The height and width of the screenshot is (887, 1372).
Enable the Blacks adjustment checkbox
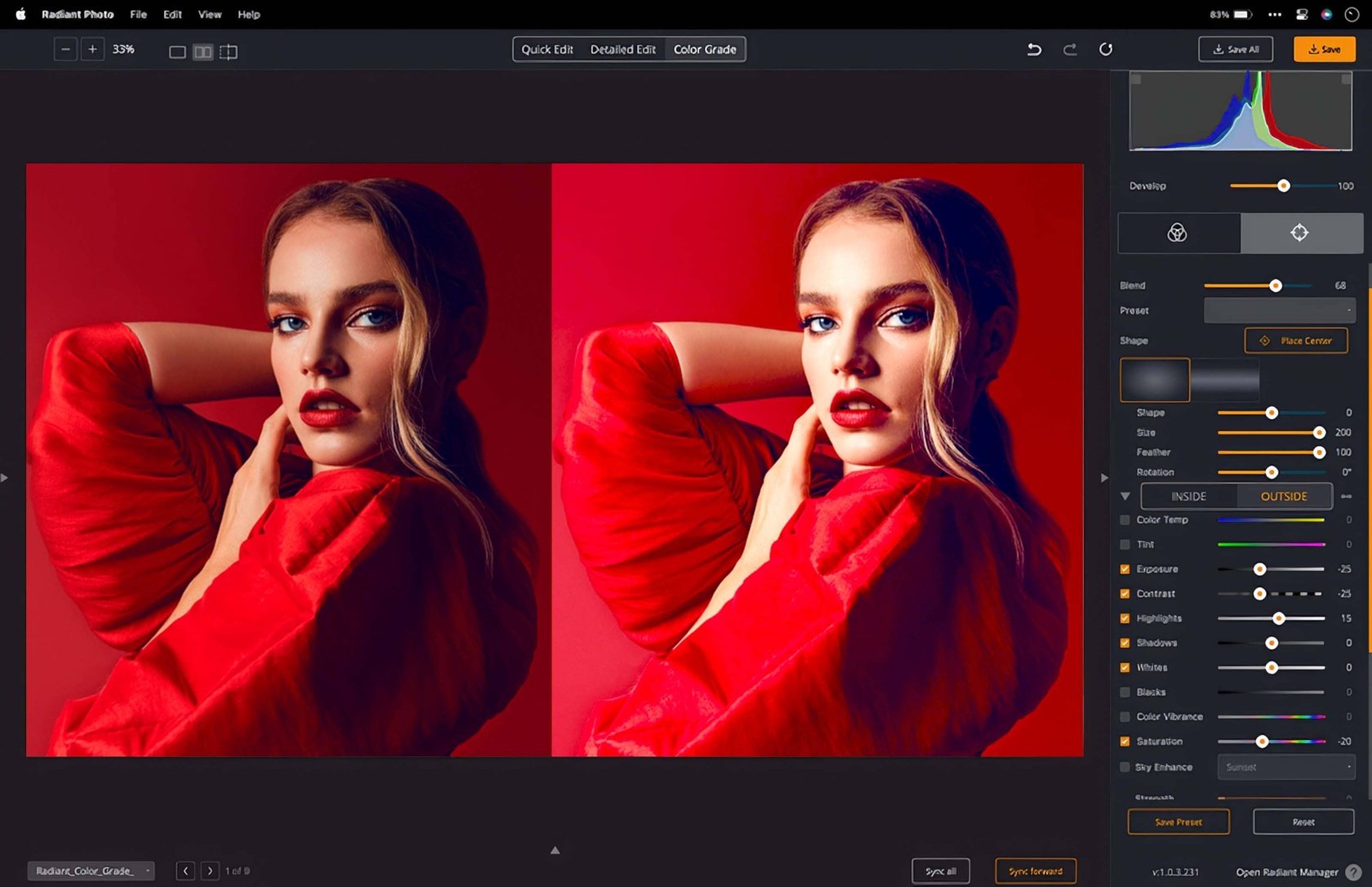pyautogui.click(x=1125, y=692)
